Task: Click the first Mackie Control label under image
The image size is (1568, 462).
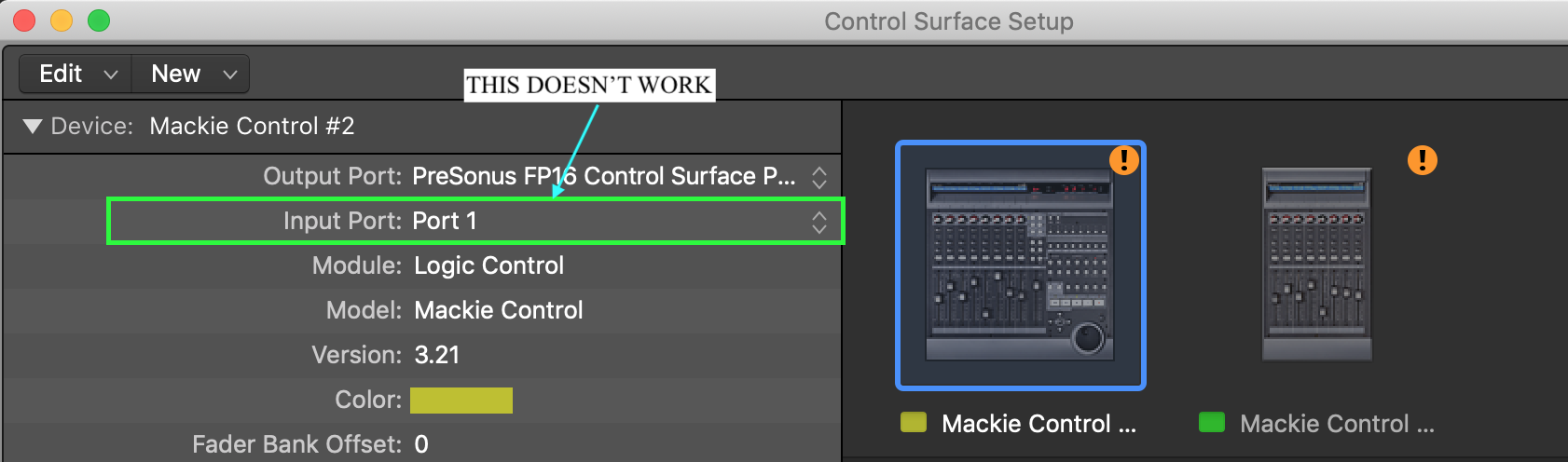Action: pyautogui.click(x=1038, y=424)
